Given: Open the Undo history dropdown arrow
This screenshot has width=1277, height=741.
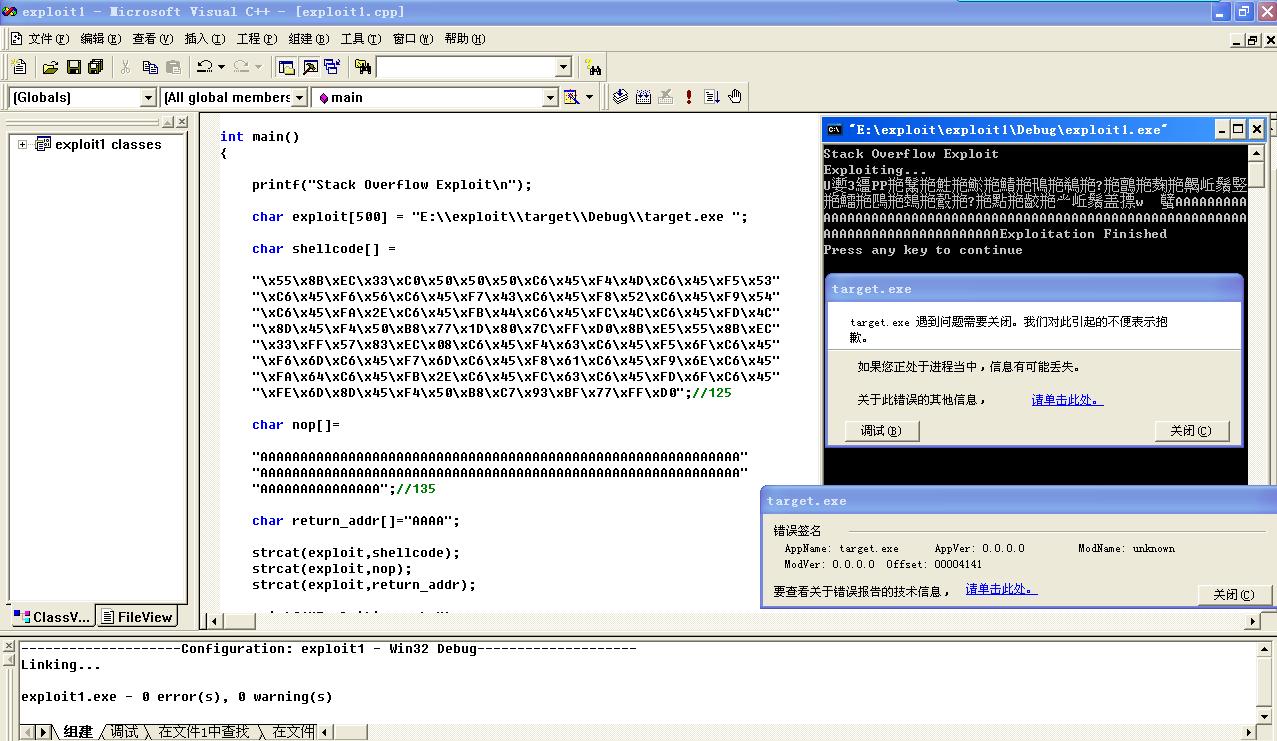Looking at the screenshot, I should pos(221,67).
